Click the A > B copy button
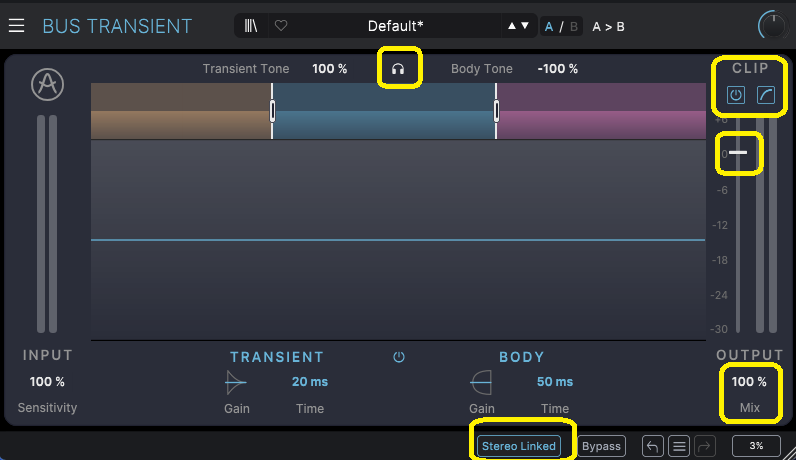Screen dimensions: 796x460 click(608, 26)
